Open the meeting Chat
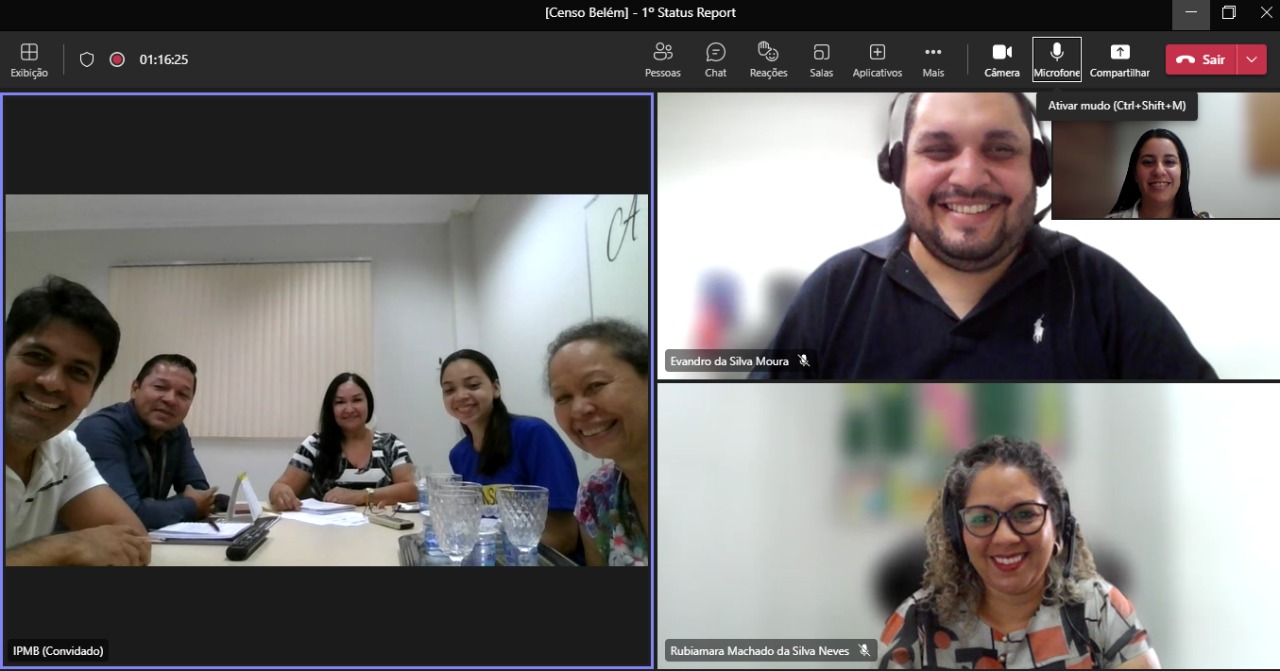 (716, 60)
